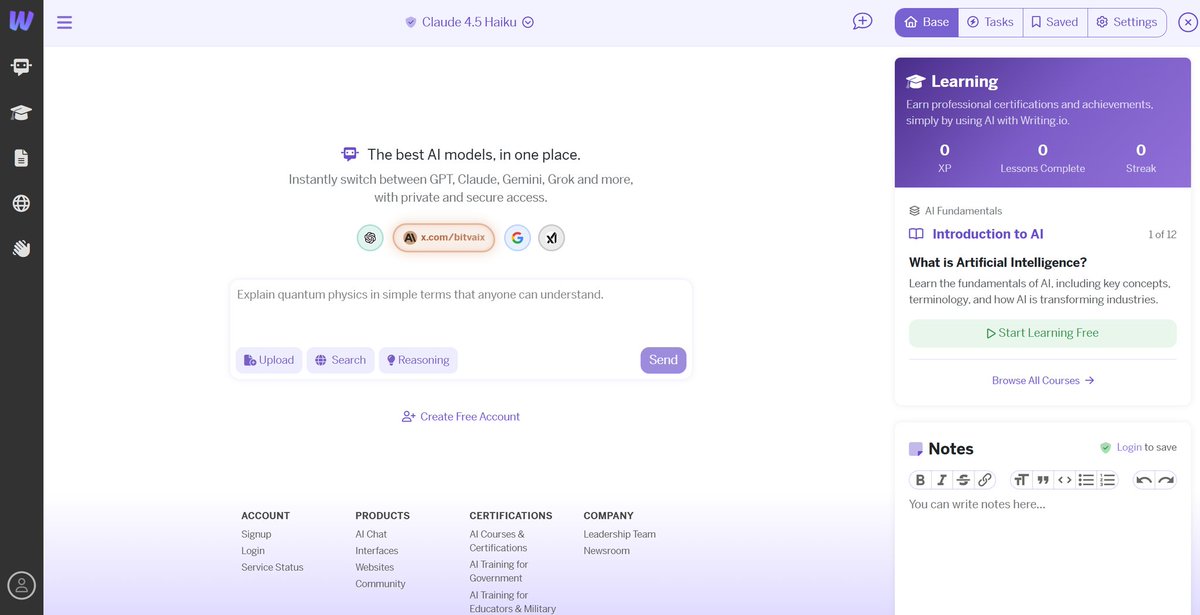Open the globe websites icon in sidebar
The height and width of the screenshot is (615, 1200).
tap(21, 203)
